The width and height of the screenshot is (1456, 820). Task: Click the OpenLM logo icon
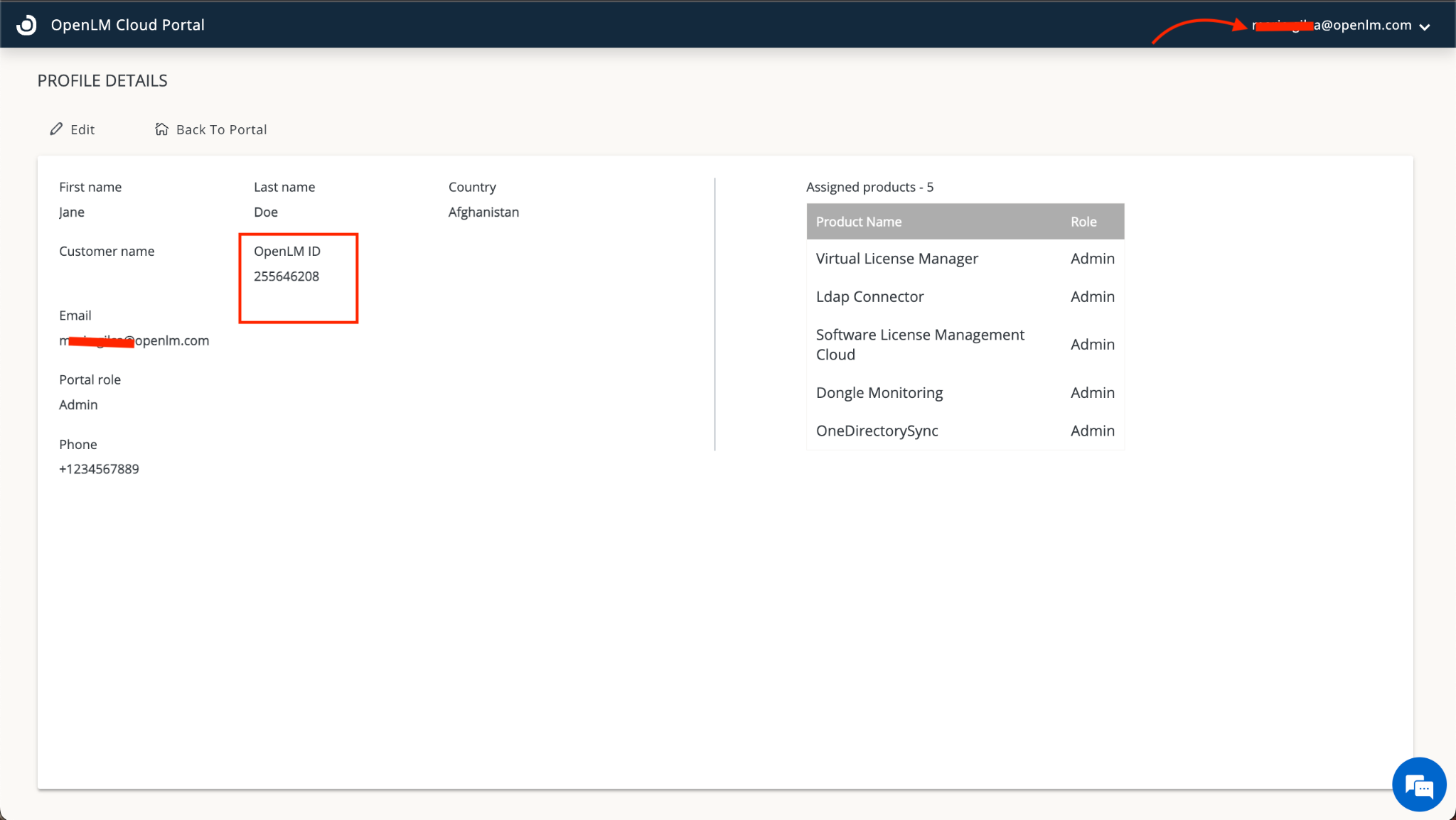(x=26, y=25)
